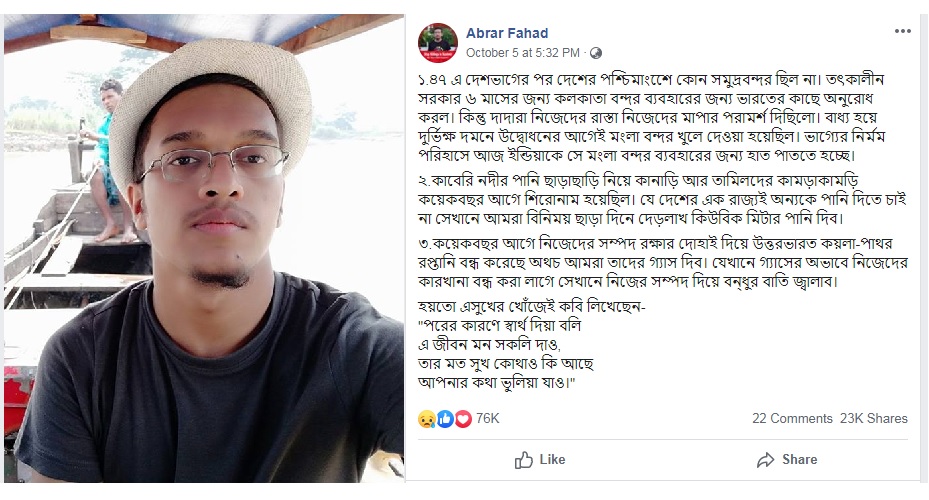929x500 pixels.
Task: Click the thumbs-up icon of Like button
Action: pos(523,460)
